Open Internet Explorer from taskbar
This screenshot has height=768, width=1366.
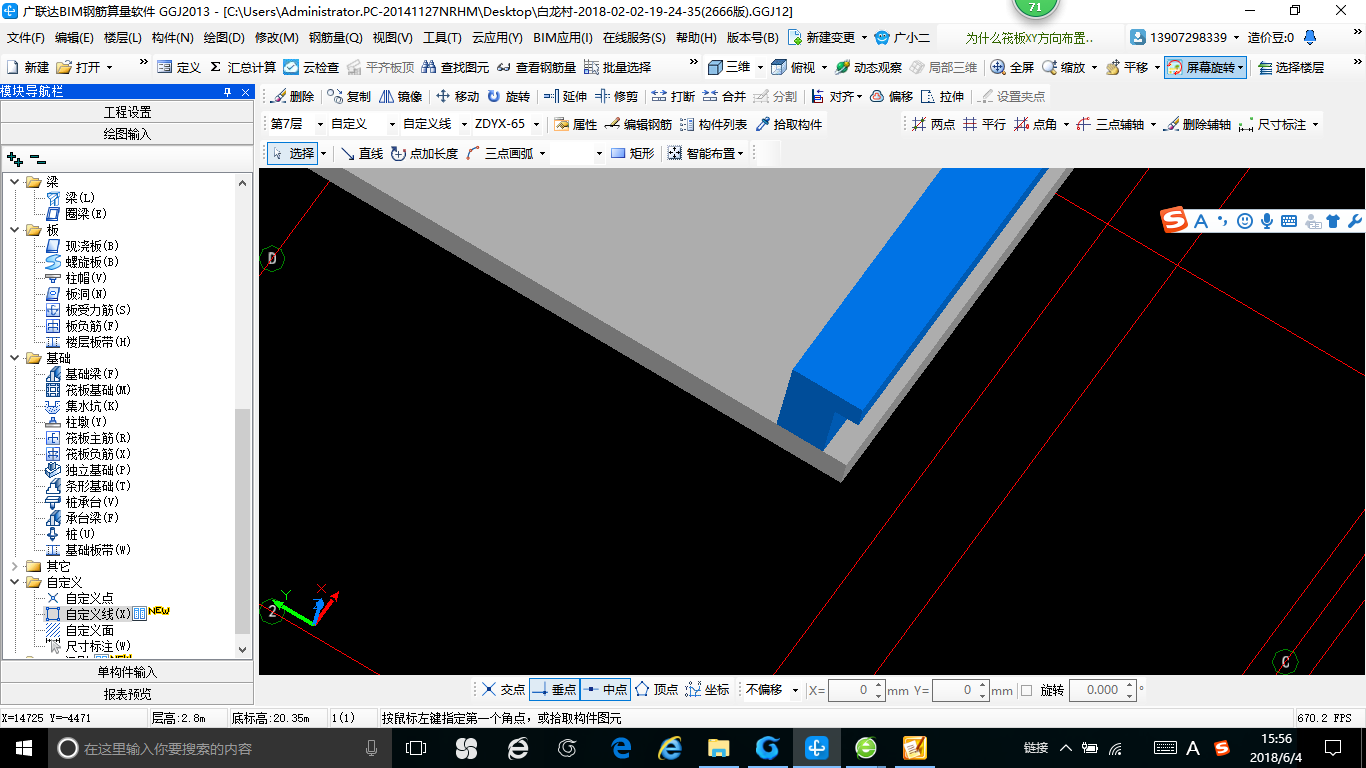670,748
